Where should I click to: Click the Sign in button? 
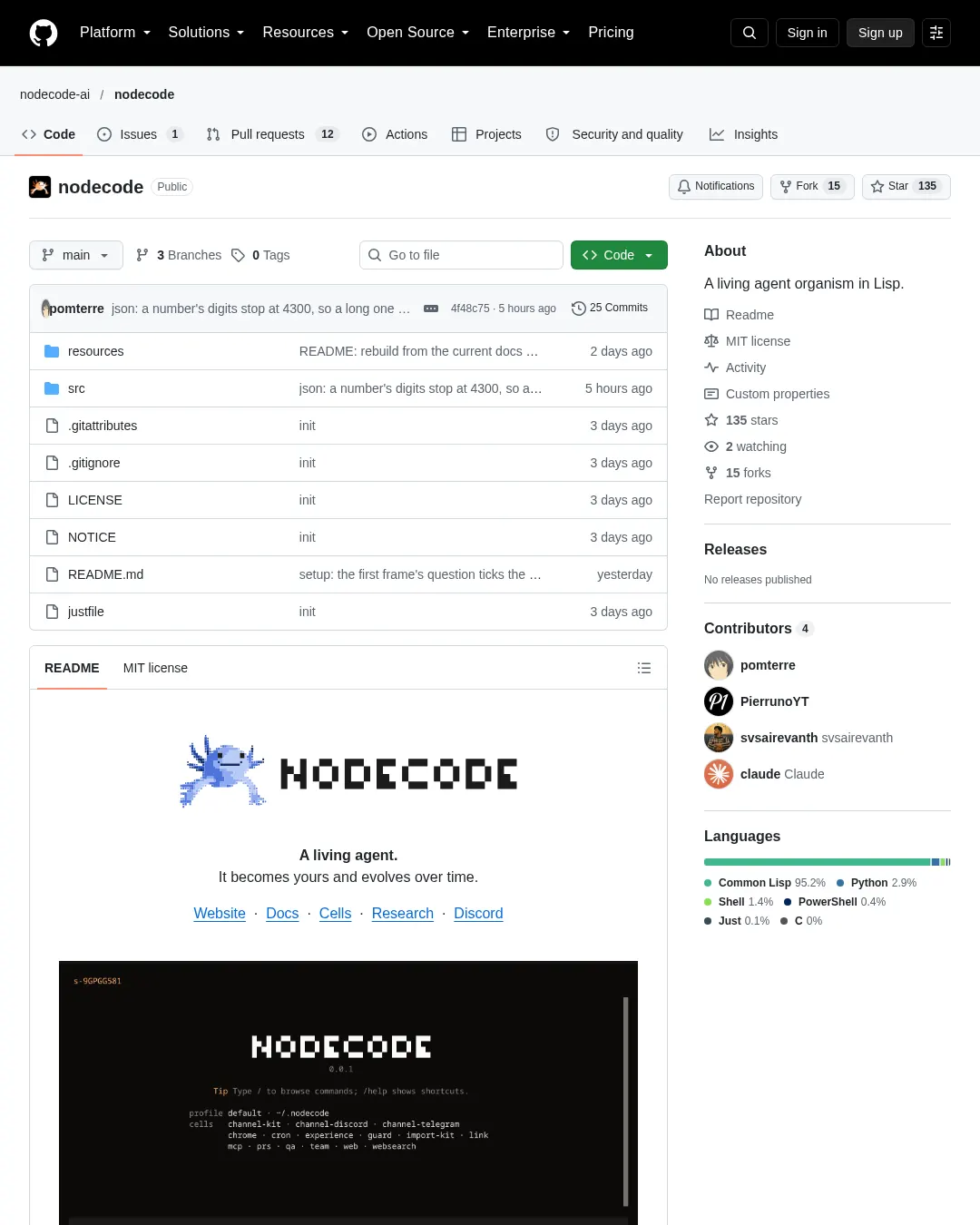pos(808,33)
